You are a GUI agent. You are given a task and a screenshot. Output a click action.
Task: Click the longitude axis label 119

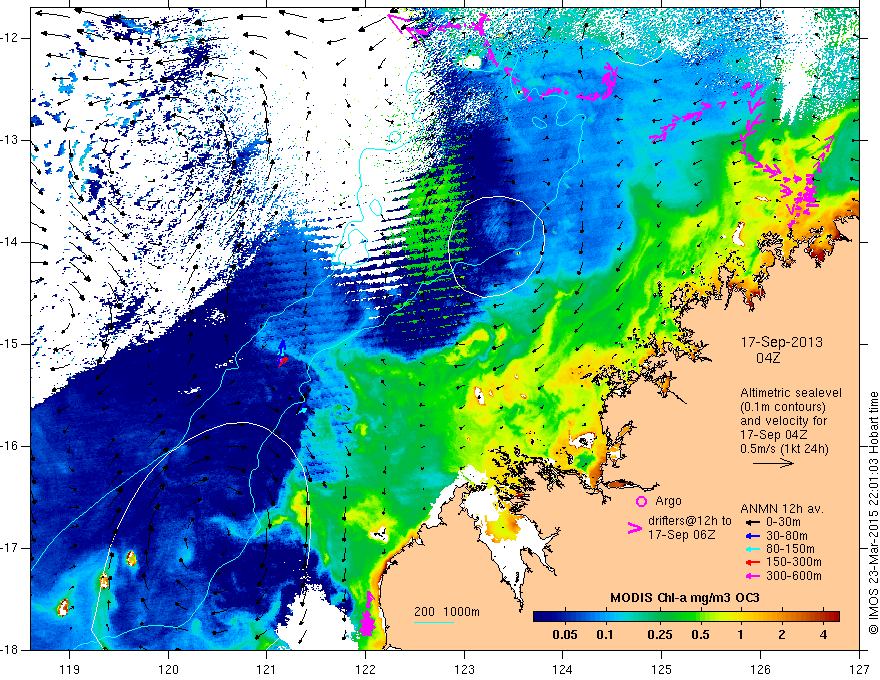coord(70,669)
